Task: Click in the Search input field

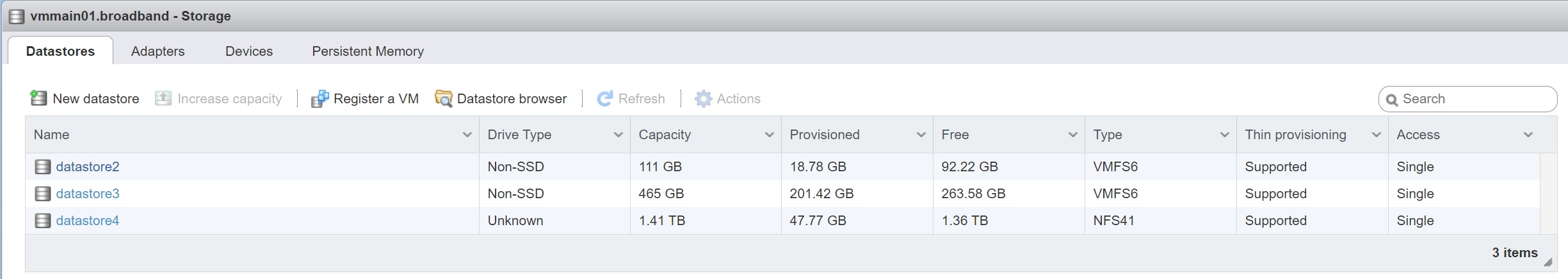Action: click(1473, 99)
